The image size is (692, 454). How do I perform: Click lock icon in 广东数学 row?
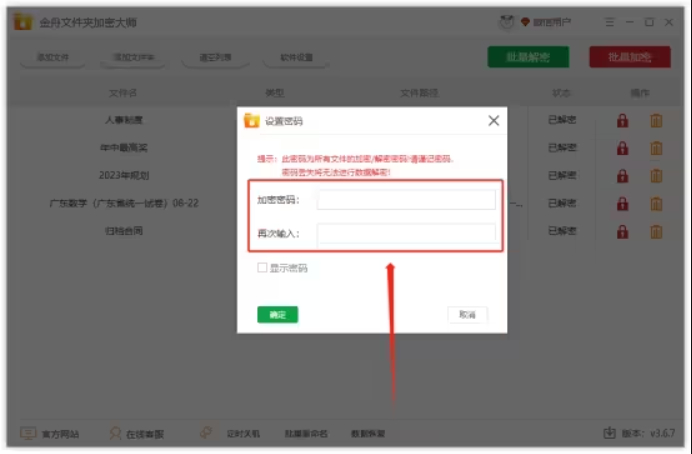coord(622,204)
